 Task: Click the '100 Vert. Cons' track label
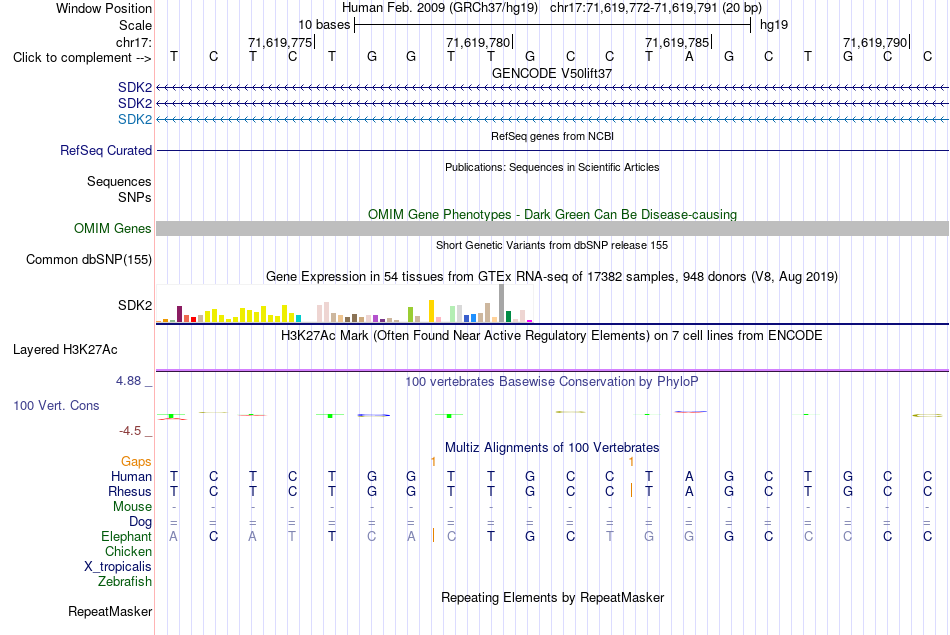(56, 405)
